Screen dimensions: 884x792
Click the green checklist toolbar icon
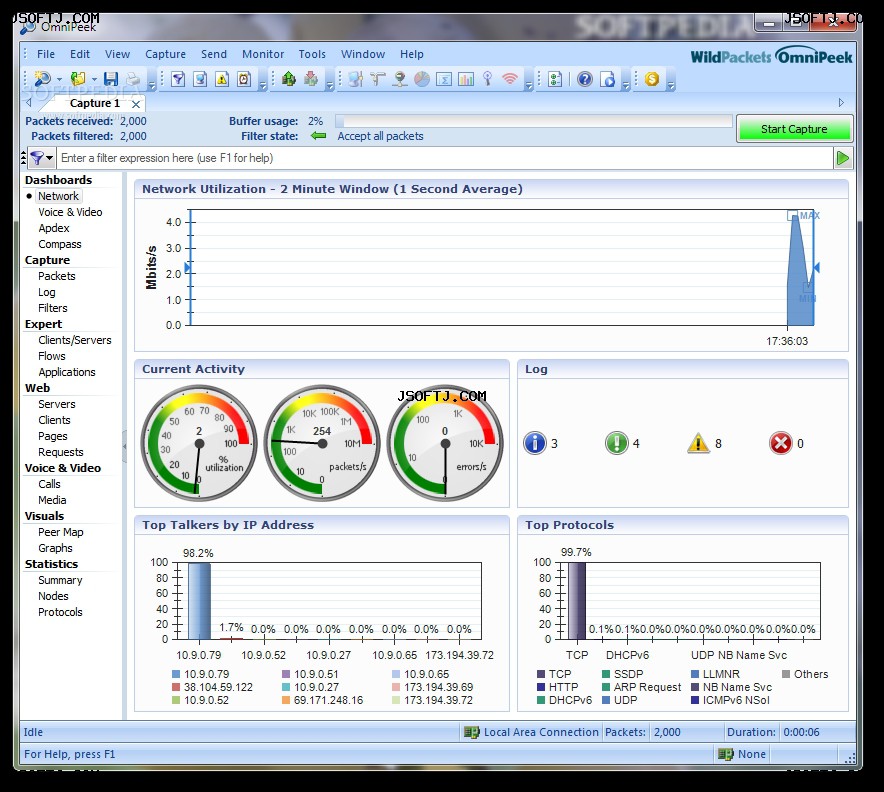555,79
